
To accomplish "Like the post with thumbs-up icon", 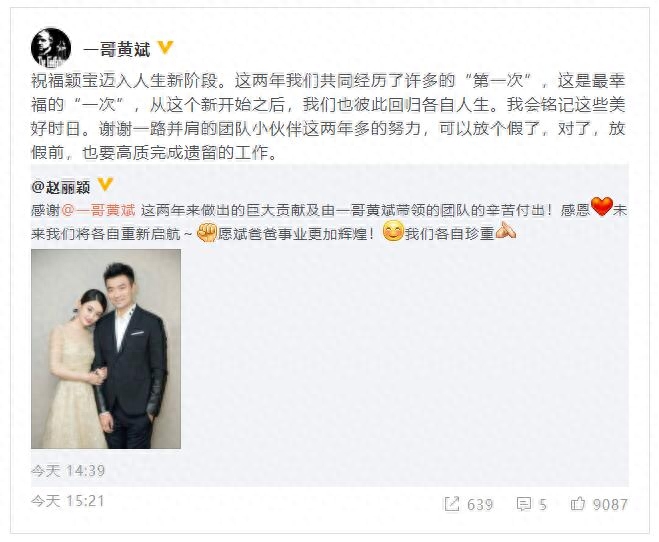I will coord(578,503).
